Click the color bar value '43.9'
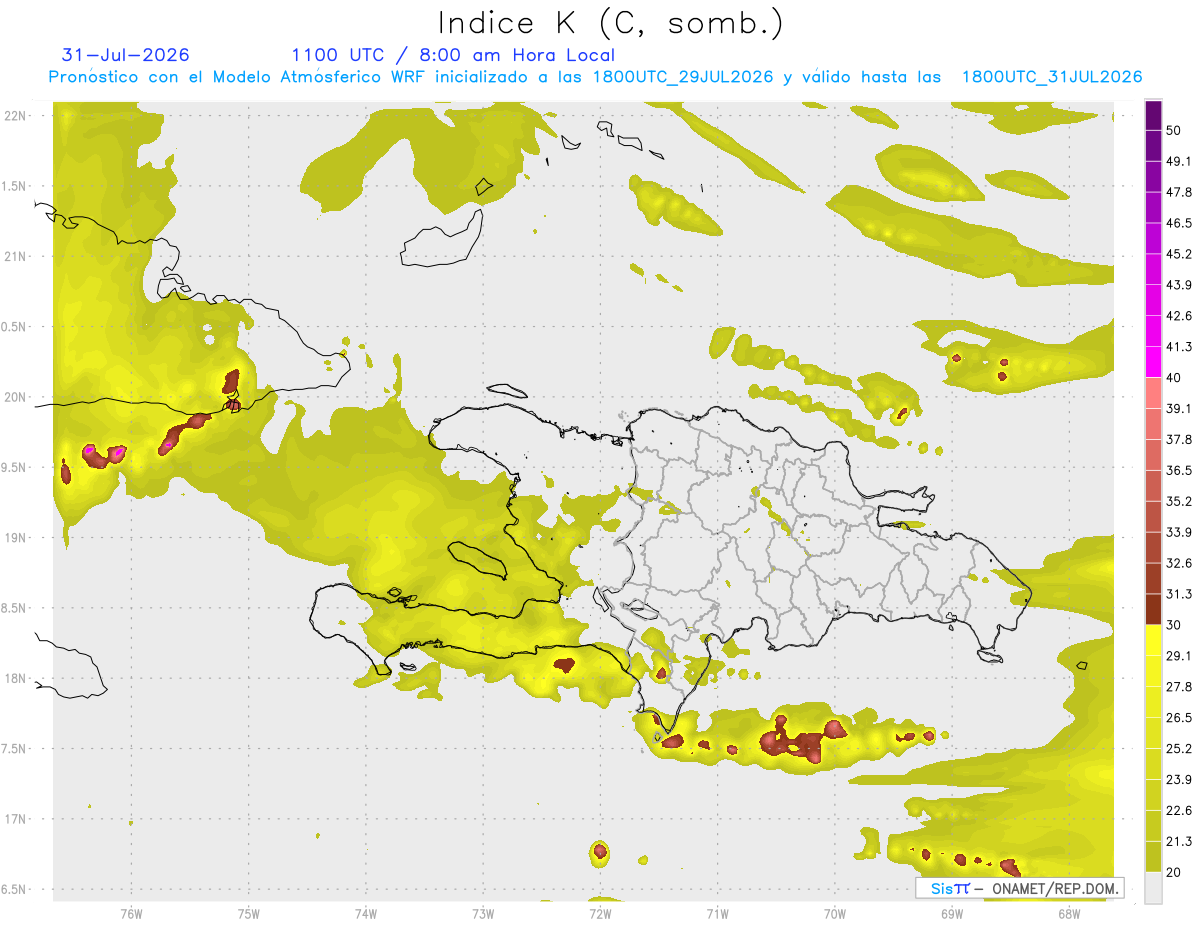This screenshot has width=1200, height=927. [x=1178, y=285]
